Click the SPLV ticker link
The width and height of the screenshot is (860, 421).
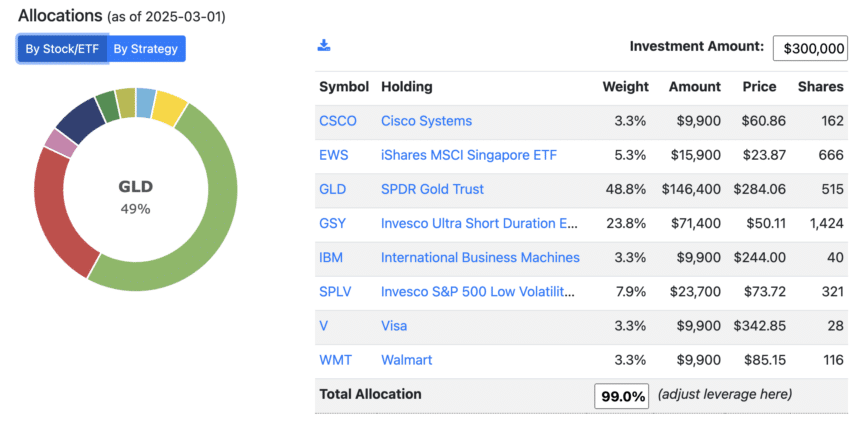(335, 292)
